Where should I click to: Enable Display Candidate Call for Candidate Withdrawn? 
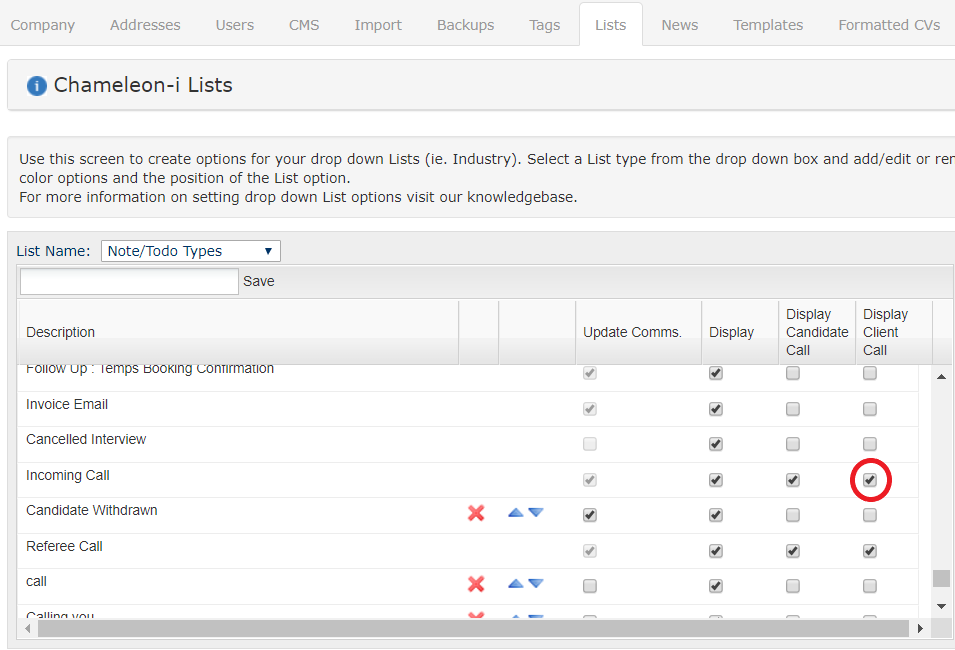[792, 515]
